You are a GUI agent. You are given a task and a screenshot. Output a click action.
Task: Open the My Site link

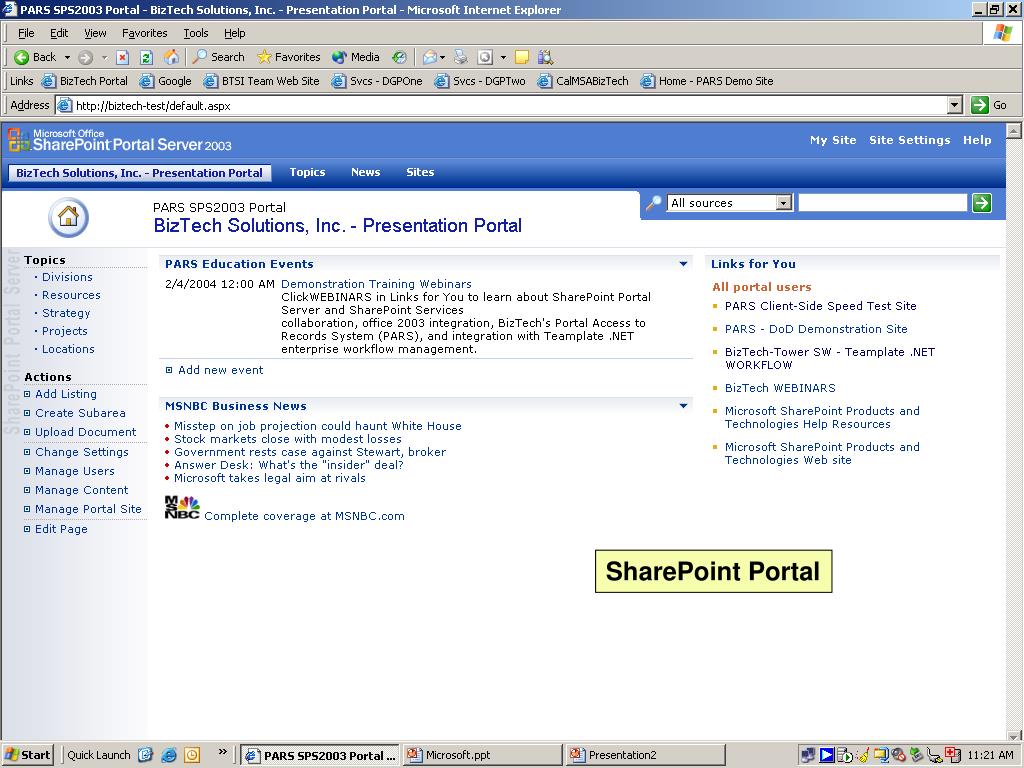(x=833, y=140)
